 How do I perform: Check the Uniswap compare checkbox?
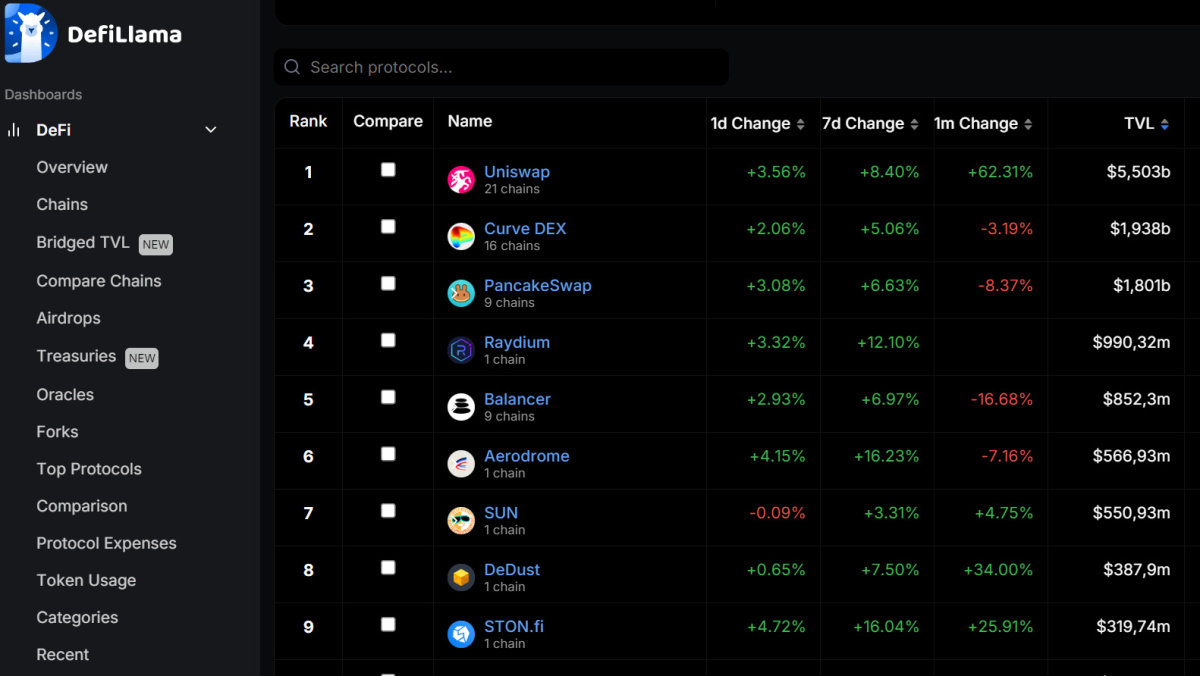tap(388, 170)
